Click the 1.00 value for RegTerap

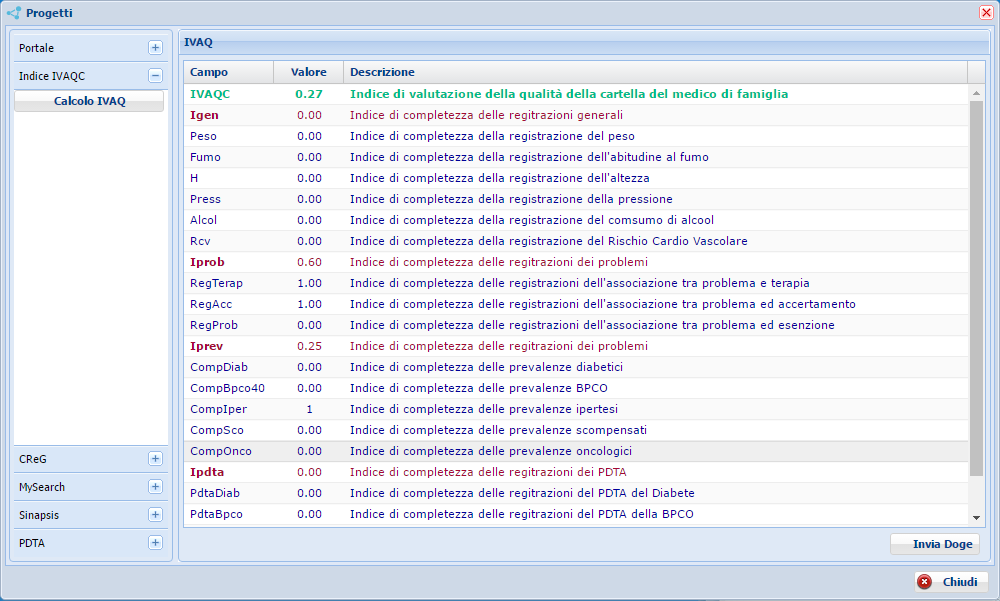pos(309,283)
